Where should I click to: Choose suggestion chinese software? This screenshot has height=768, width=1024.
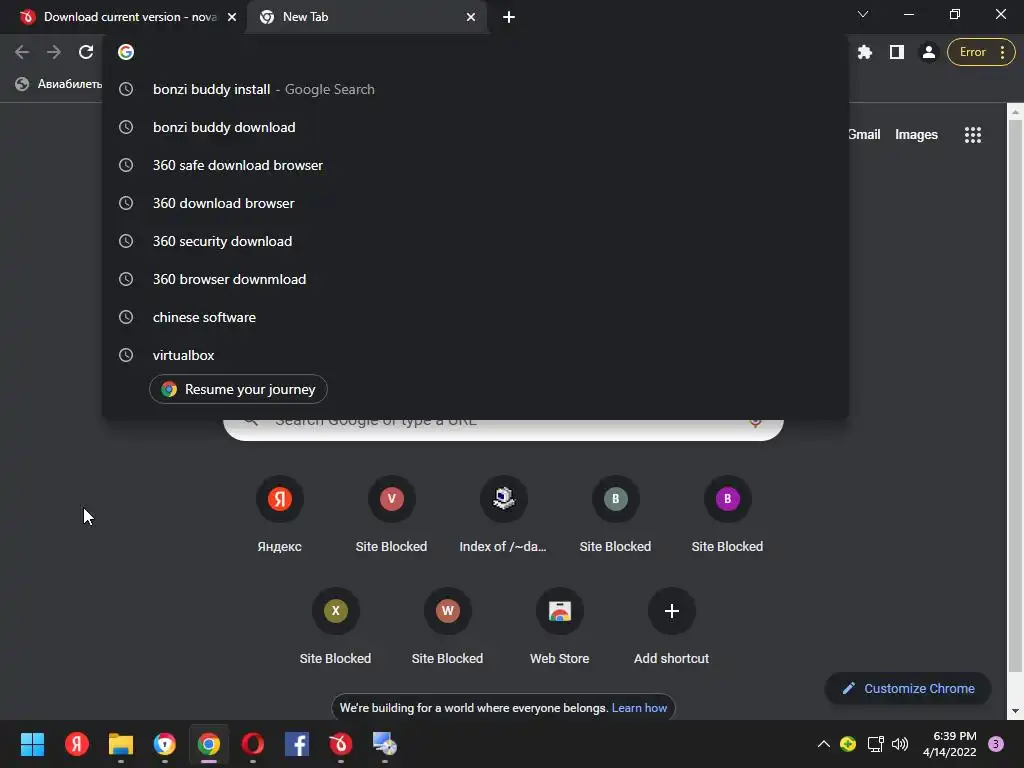tap(475, 317)
